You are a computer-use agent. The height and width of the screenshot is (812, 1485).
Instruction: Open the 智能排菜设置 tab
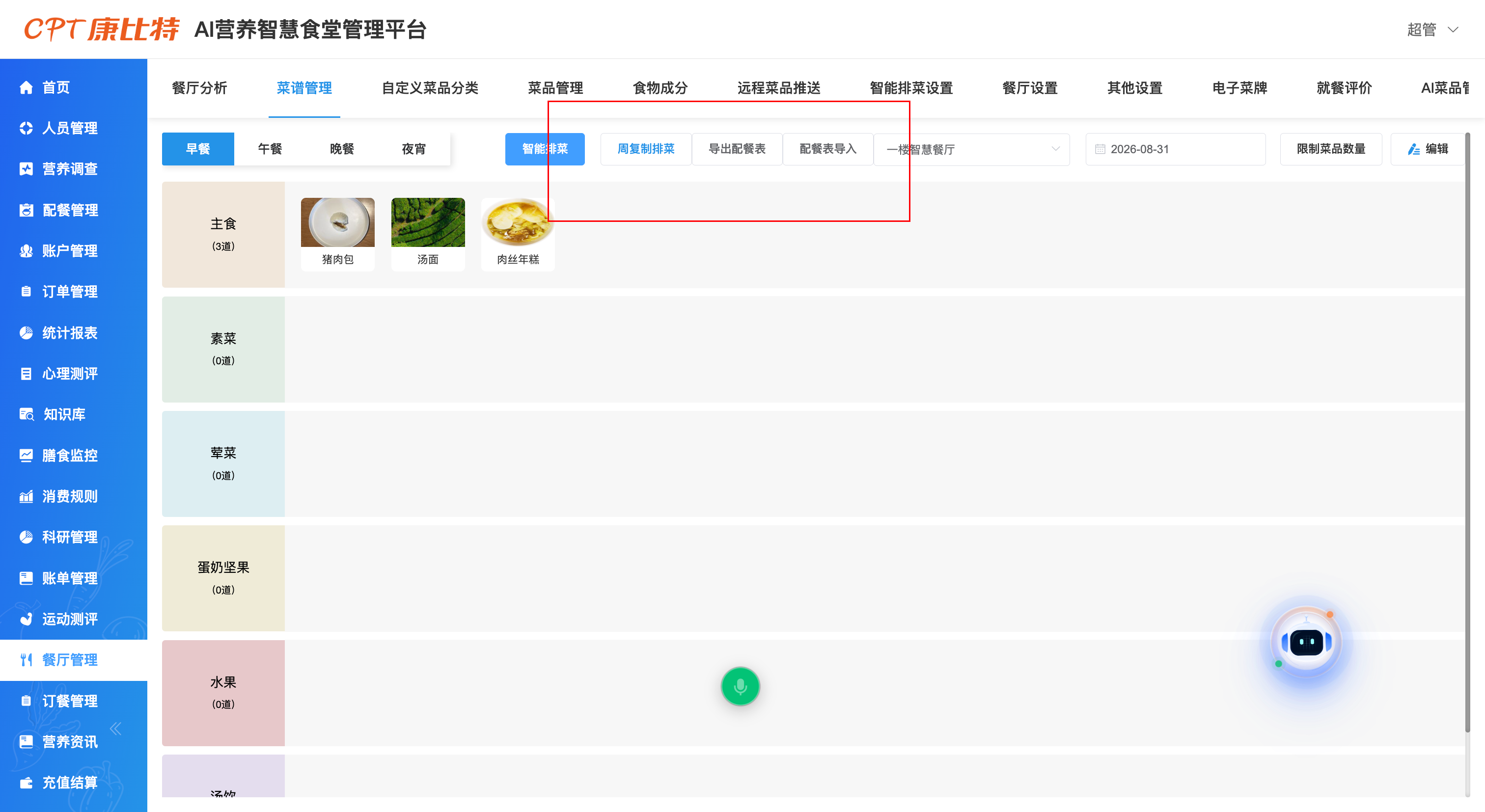pos(911,88)
